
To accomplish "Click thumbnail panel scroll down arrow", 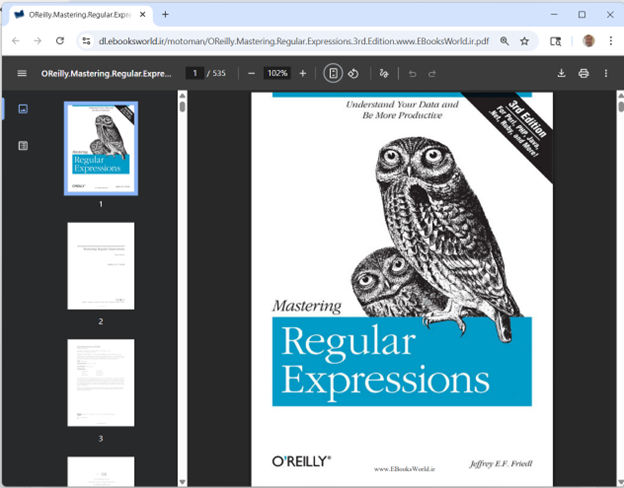I will [182, 482].
